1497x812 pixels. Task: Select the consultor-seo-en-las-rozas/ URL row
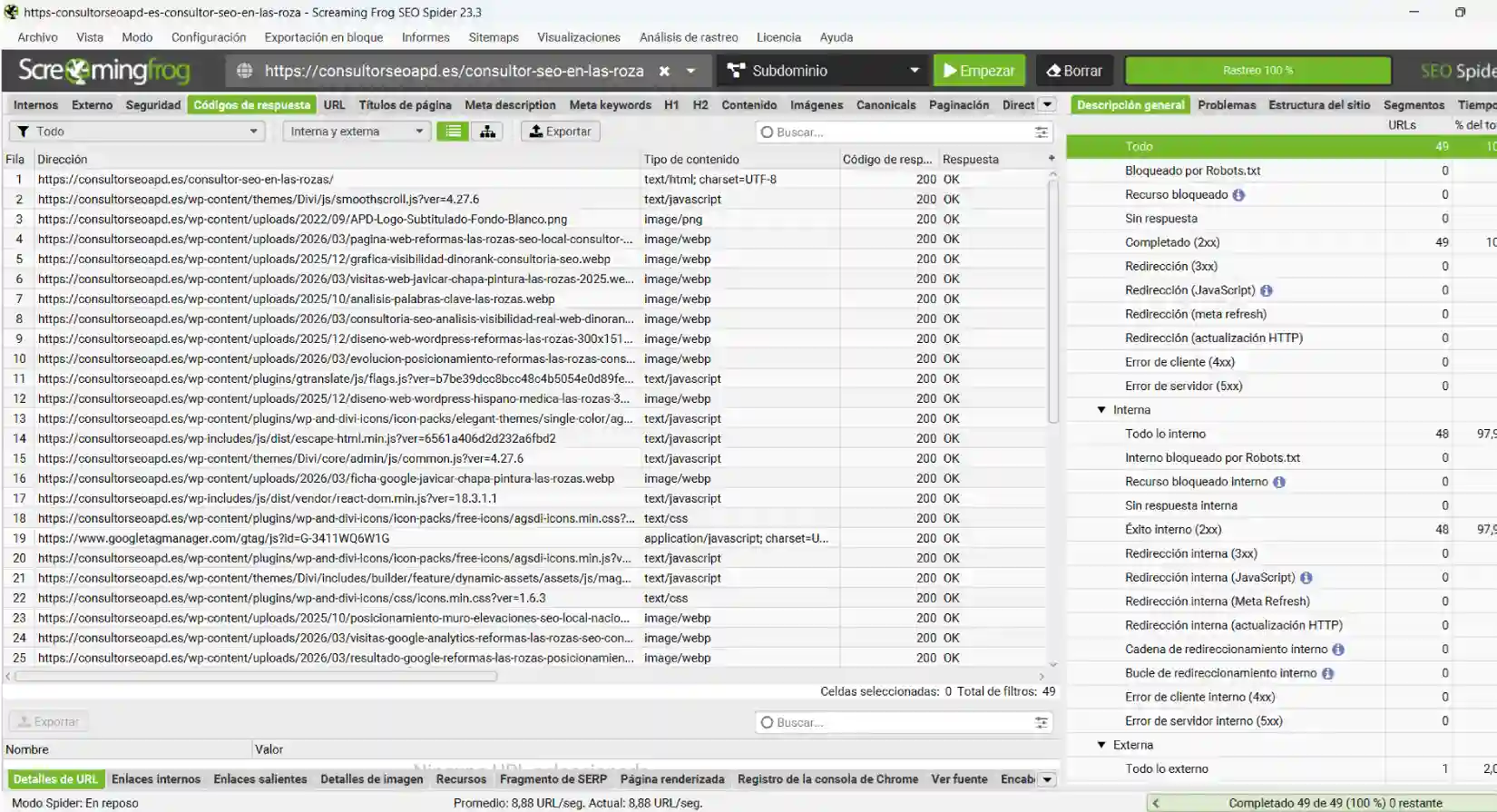tap(526, 180)
